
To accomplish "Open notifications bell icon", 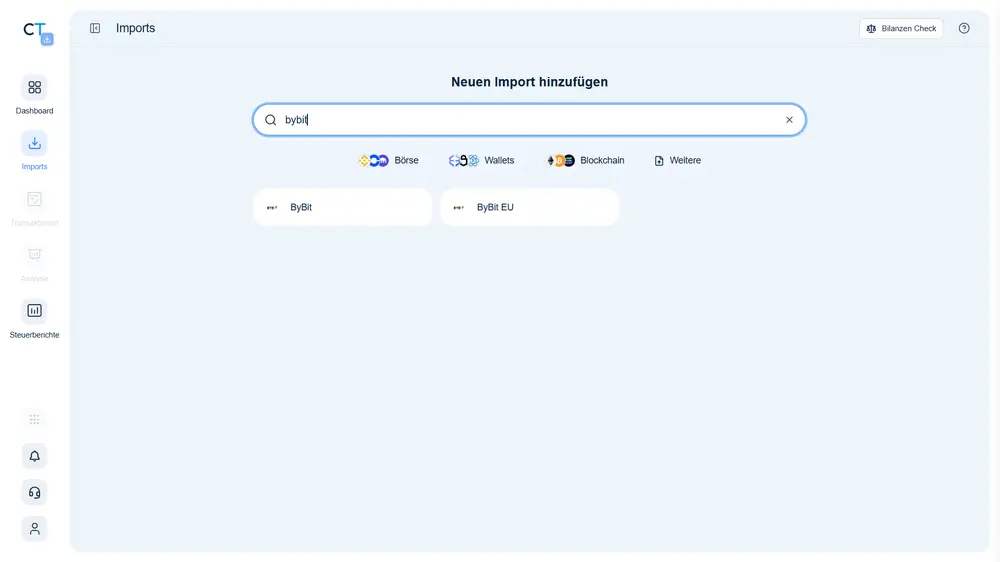I will click(x=34, y=456).
